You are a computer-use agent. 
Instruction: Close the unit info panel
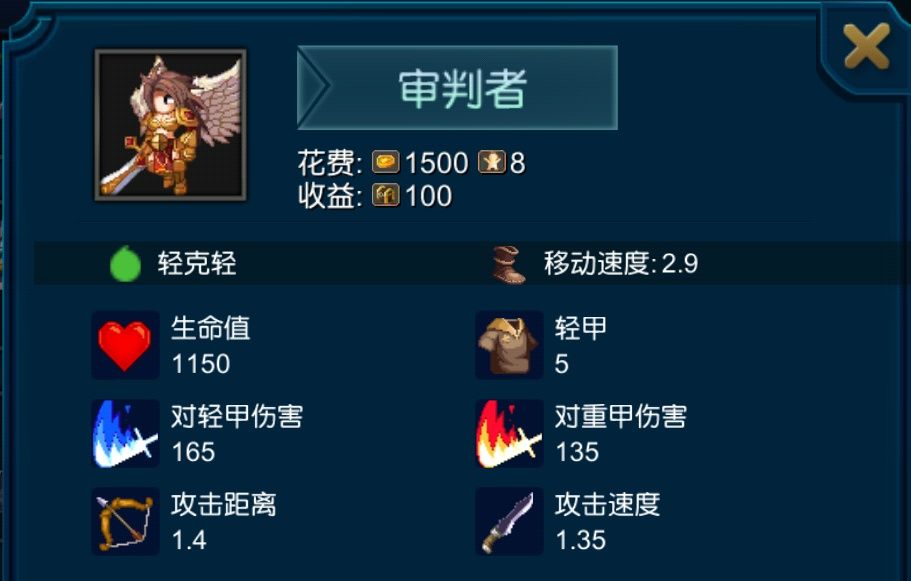(x=866, y=46)
